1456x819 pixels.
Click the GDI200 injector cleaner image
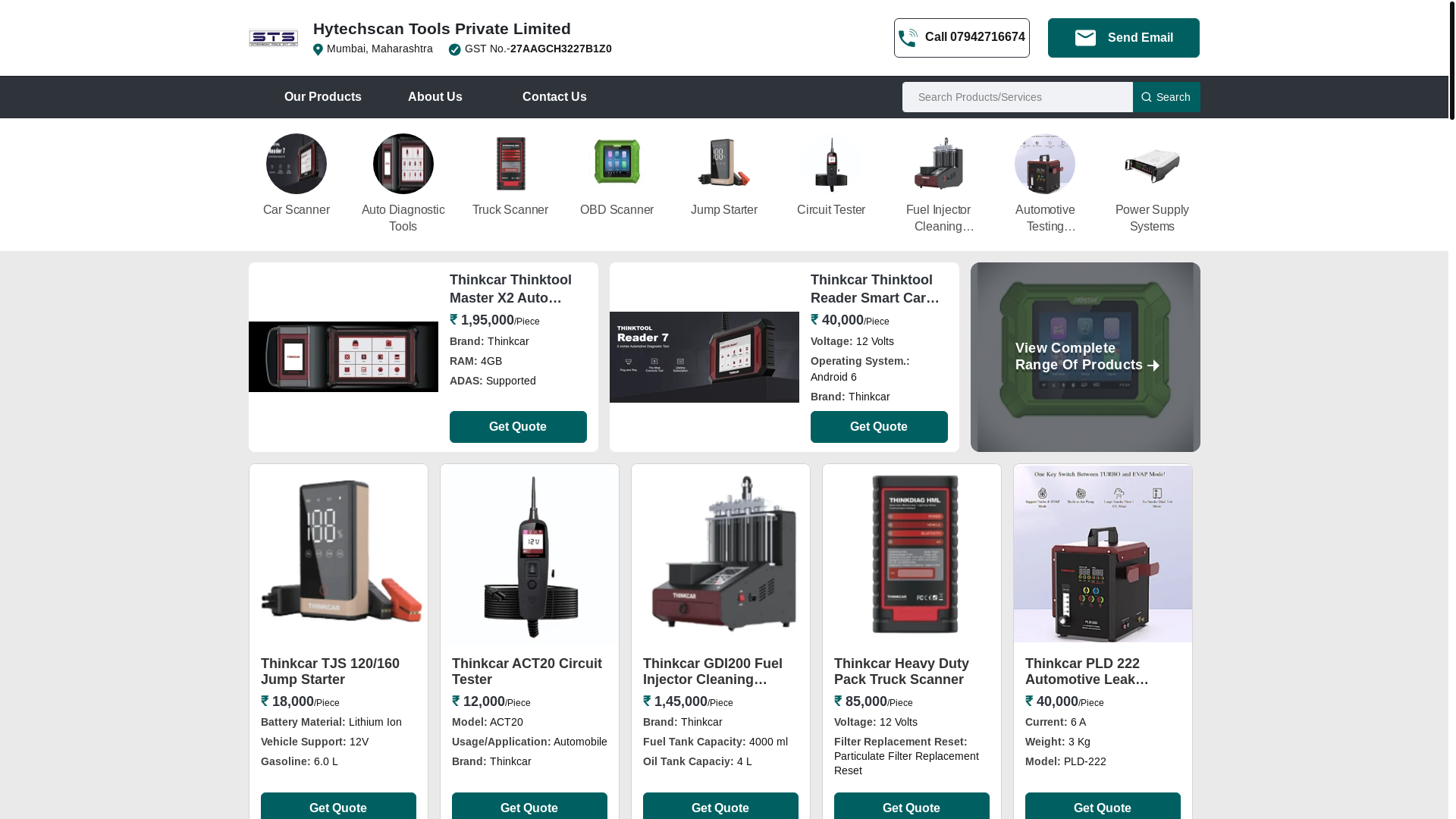point(720,554)
